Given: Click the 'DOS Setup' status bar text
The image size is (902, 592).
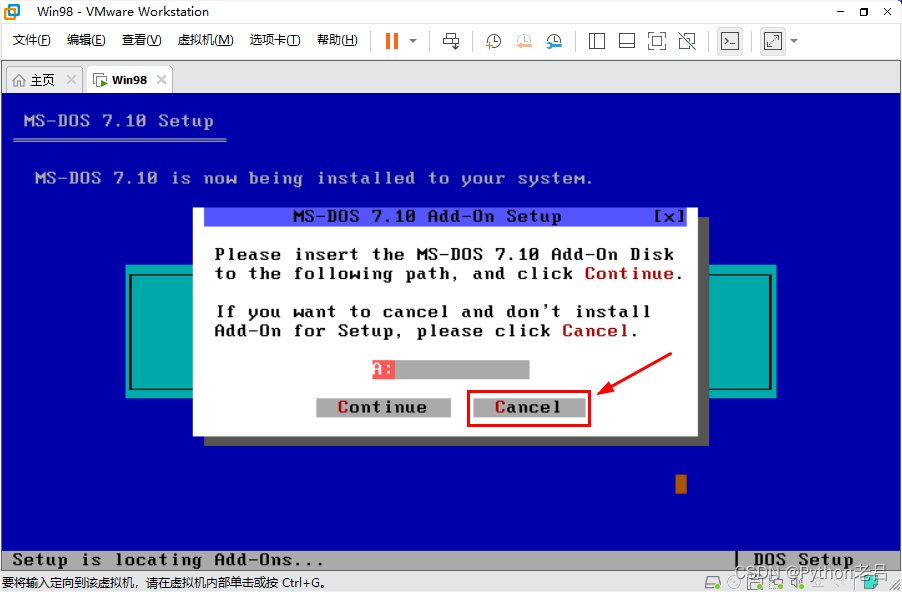Looking at the screenshot, I should coord(803,560).
